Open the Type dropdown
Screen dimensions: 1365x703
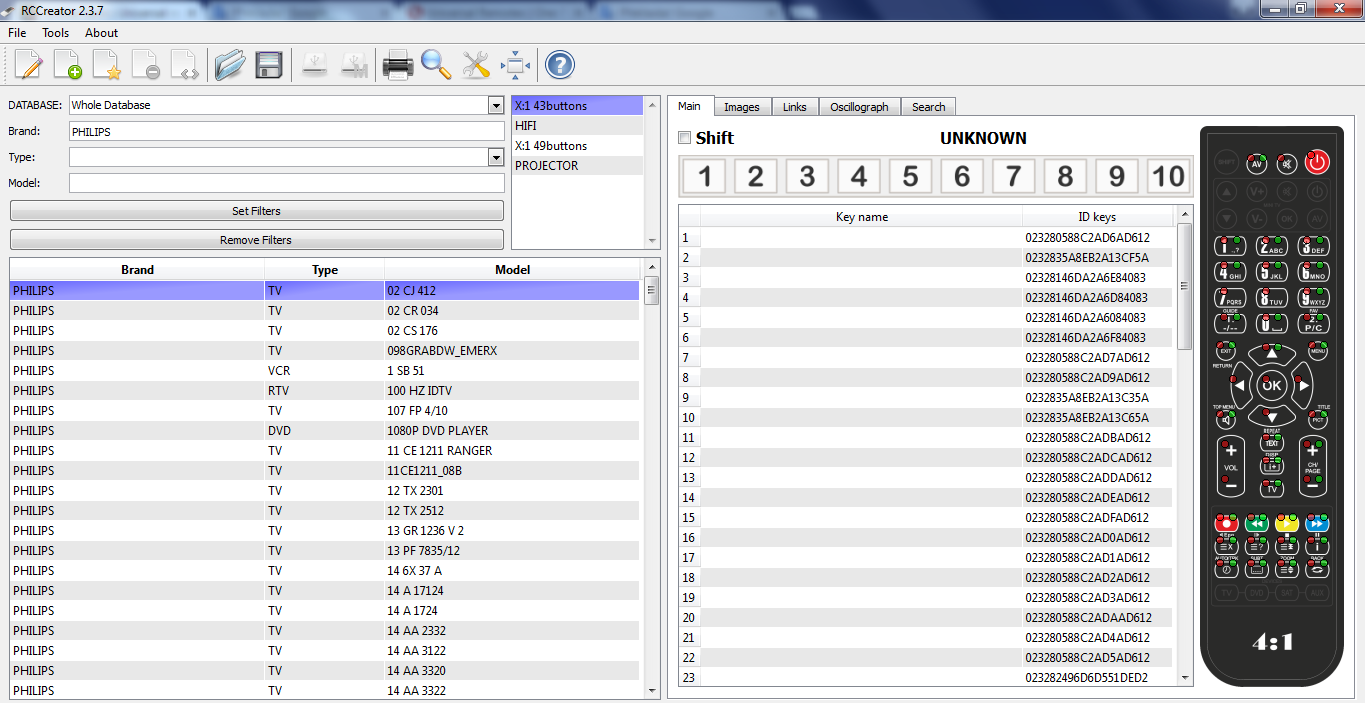496,157
